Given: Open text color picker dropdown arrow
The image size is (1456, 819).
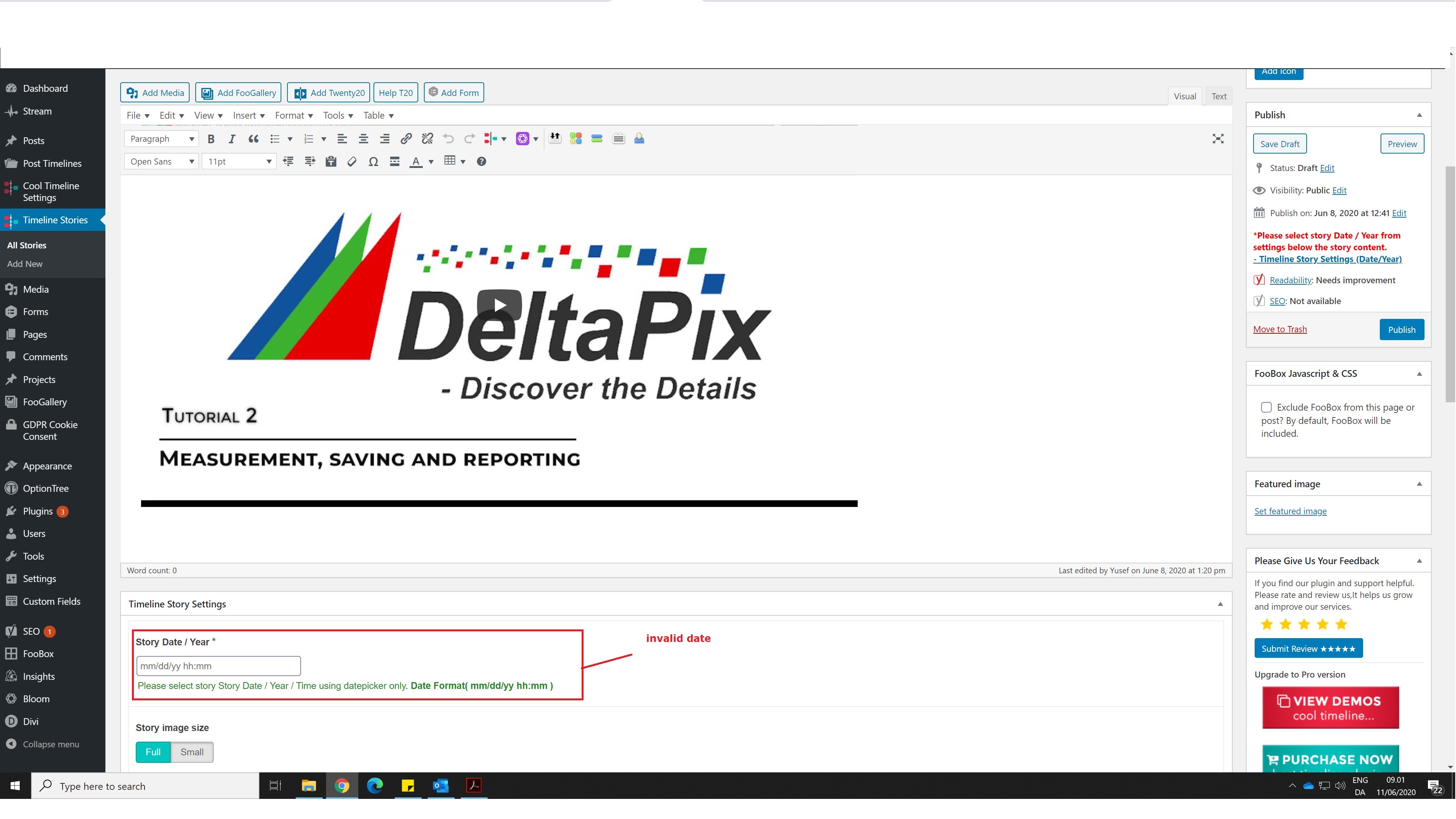Looking at the screenshot, I should point(431,162).
